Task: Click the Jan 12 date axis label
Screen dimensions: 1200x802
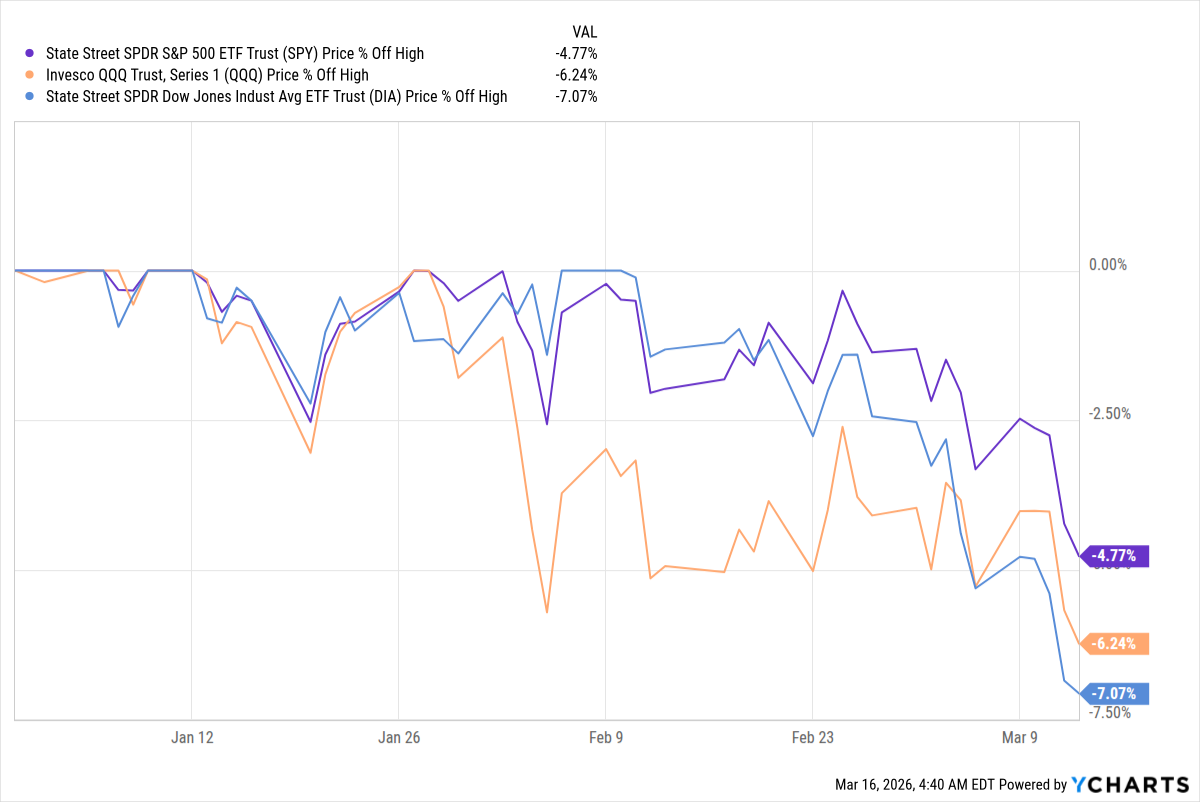Action: click(192, 738)
